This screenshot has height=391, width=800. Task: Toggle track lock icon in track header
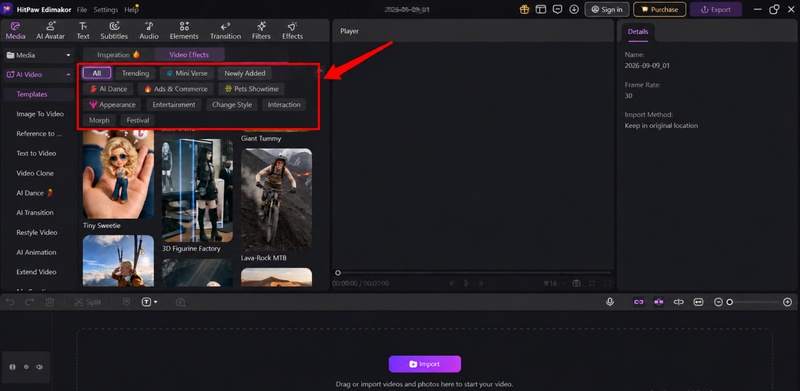12,367
